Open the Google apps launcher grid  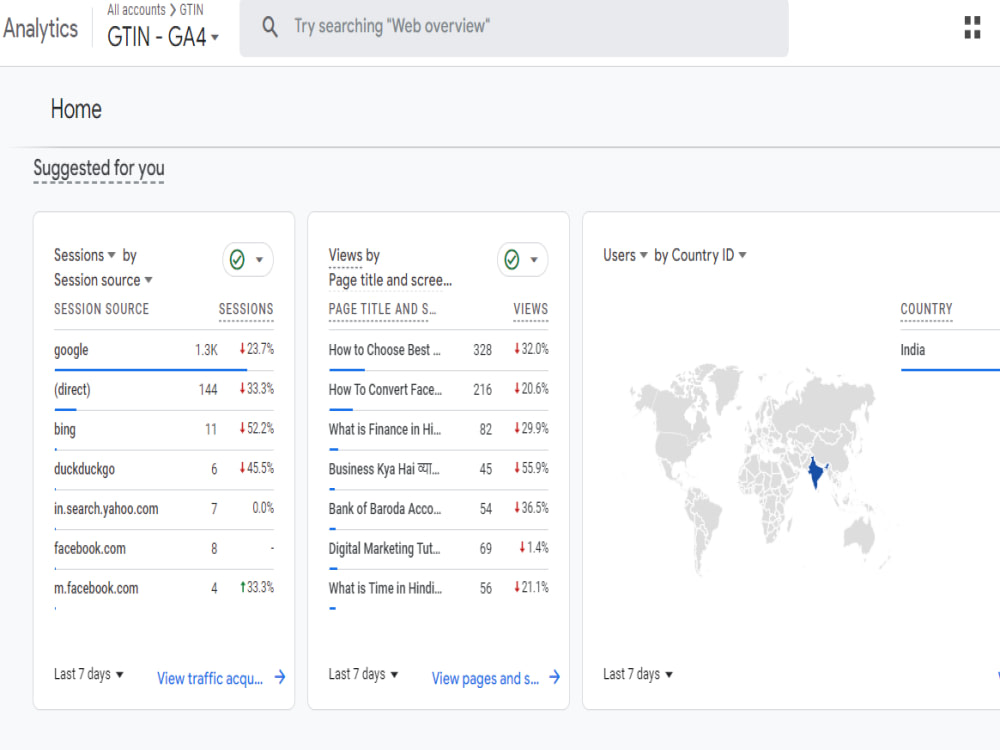coord(971,27)
